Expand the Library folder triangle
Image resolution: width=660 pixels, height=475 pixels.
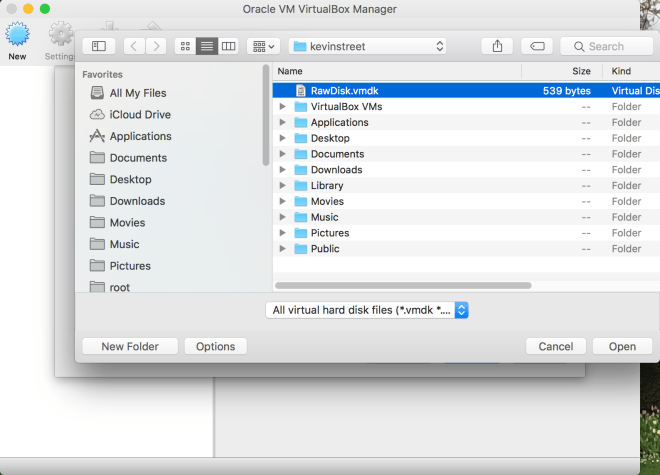[282, 186]
